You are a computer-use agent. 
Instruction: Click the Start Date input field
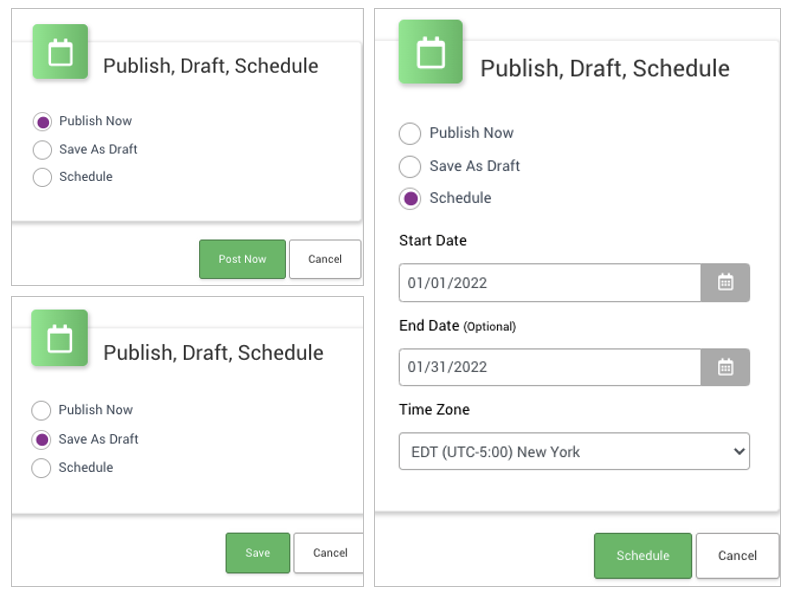(549, 283)
